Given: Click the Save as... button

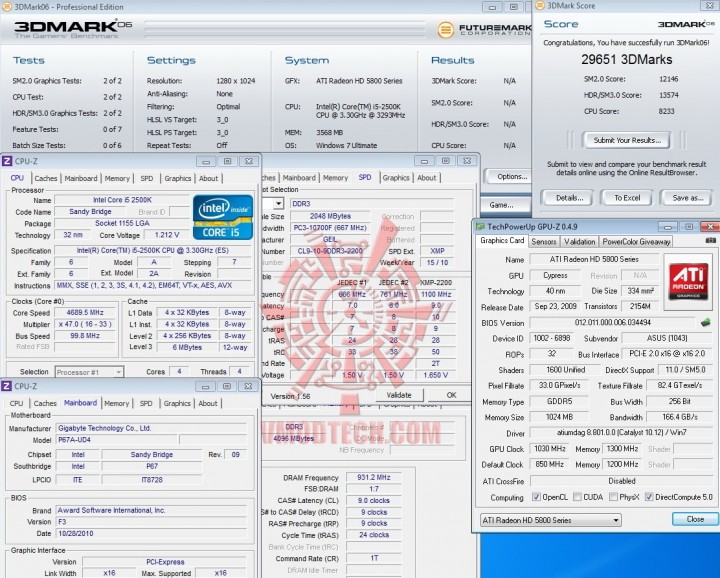Looking at the screenshot, I should 688,198.
